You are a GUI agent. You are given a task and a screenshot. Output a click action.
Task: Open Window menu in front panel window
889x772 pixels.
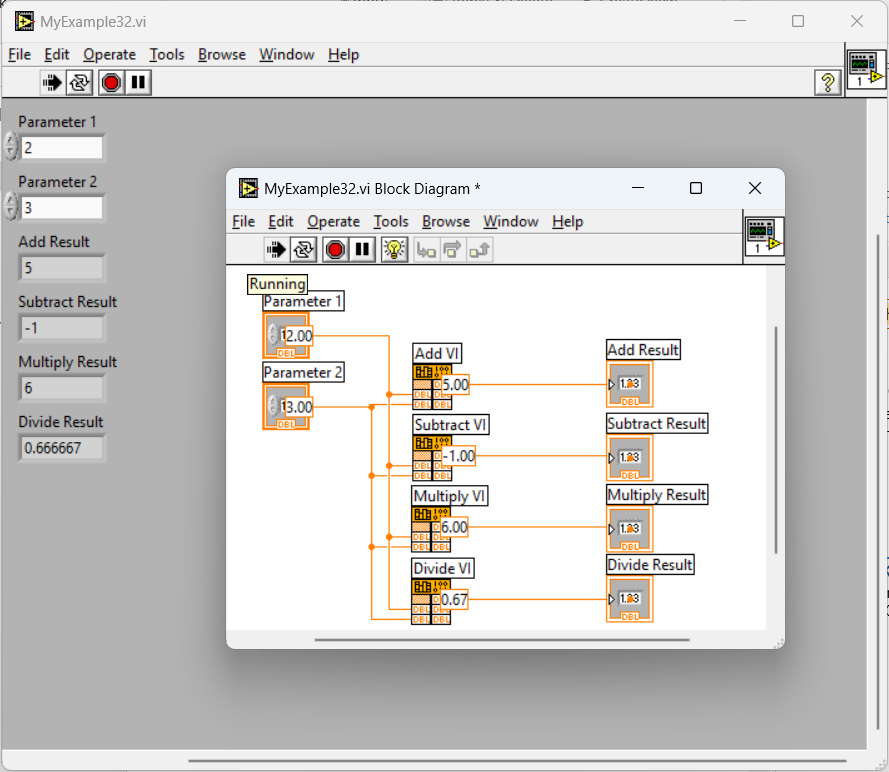tap(287, 54)
